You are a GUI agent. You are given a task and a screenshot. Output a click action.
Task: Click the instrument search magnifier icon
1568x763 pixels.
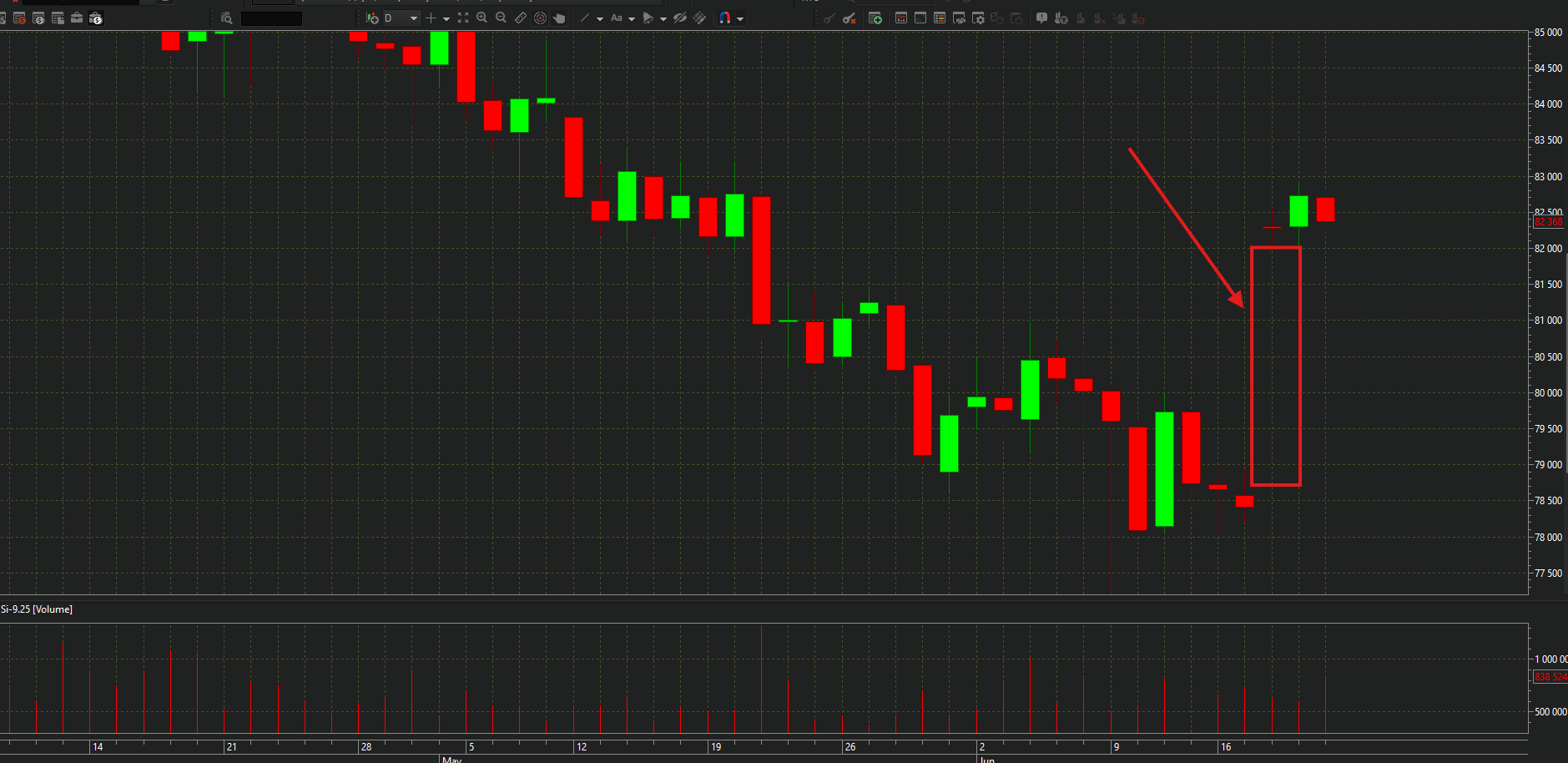[226, 18]
